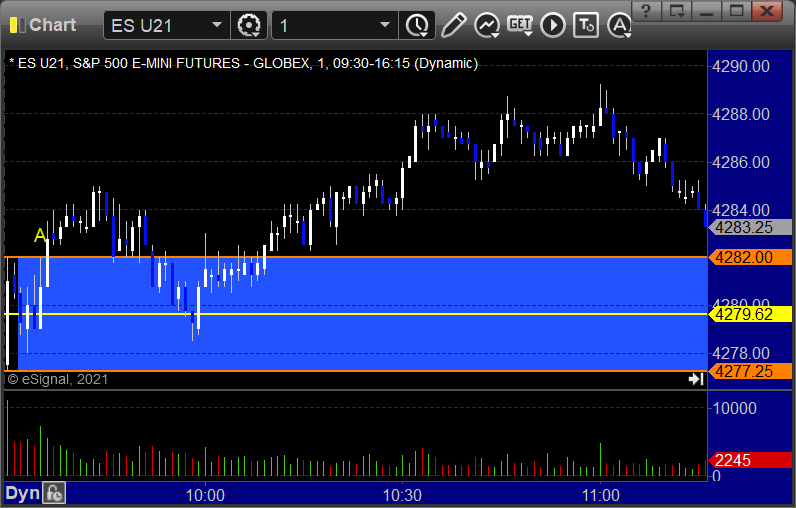
Task: Maximize the chart window
Action: pos(737,11)
